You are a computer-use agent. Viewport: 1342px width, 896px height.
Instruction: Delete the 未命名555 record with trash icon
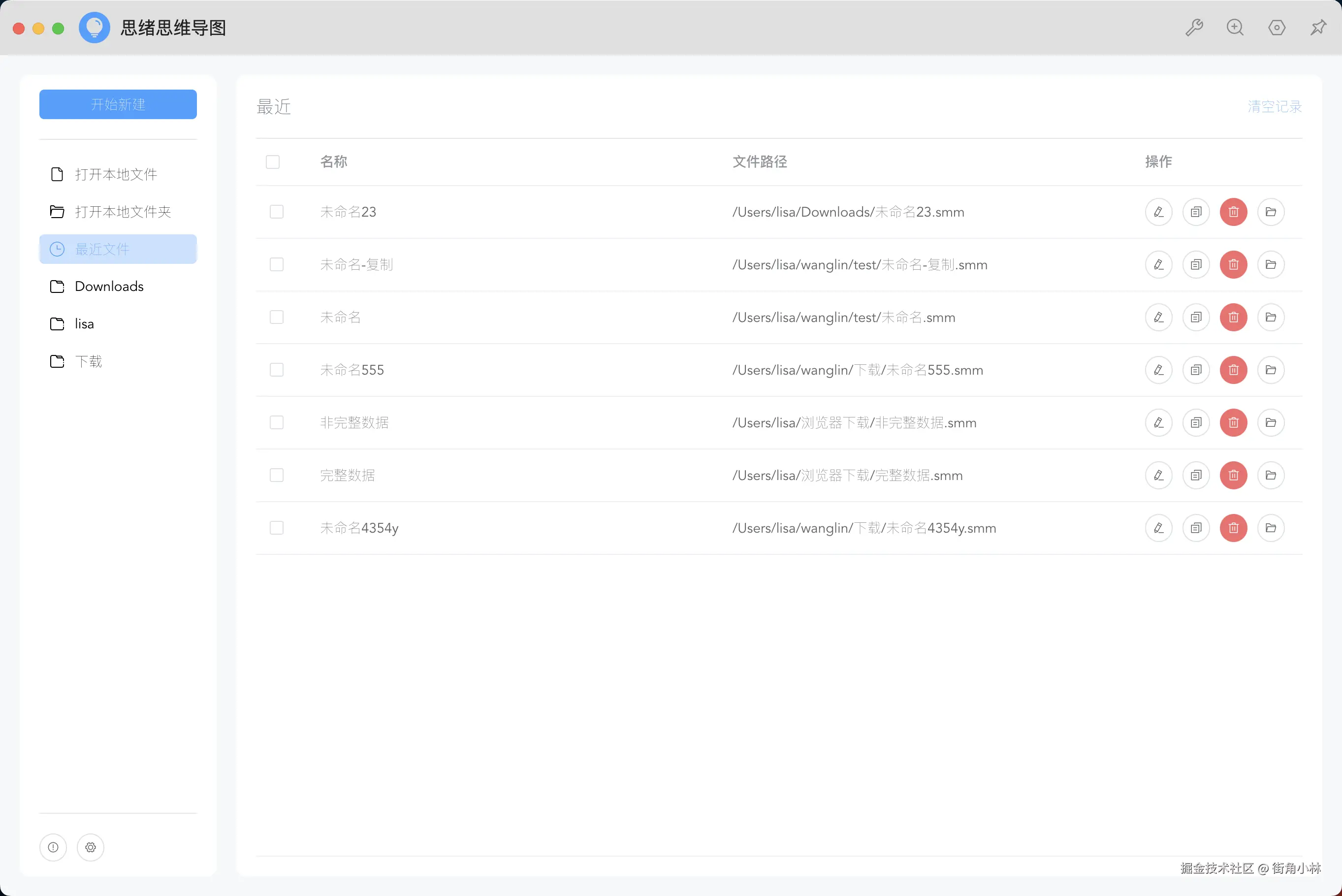coord(1234,370)
